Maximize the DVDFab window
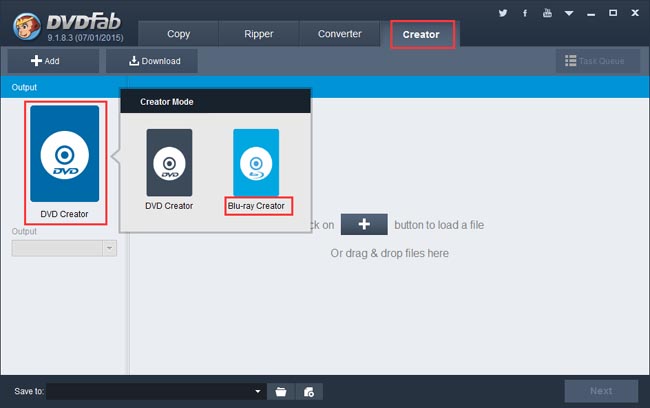Viewport: 650px width, 408px height. coord(613,13)
